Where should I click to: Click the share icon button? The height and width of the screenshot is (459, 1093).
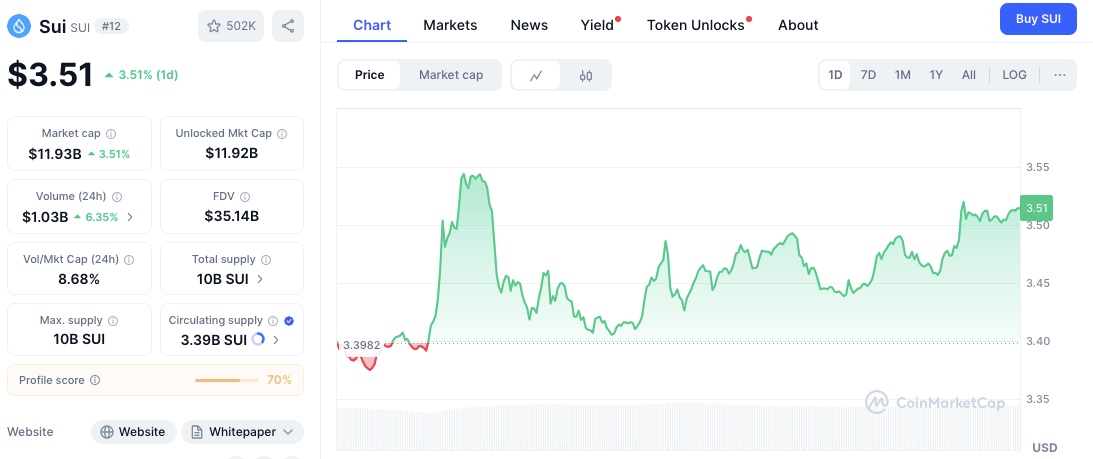[x=288, y=26]
